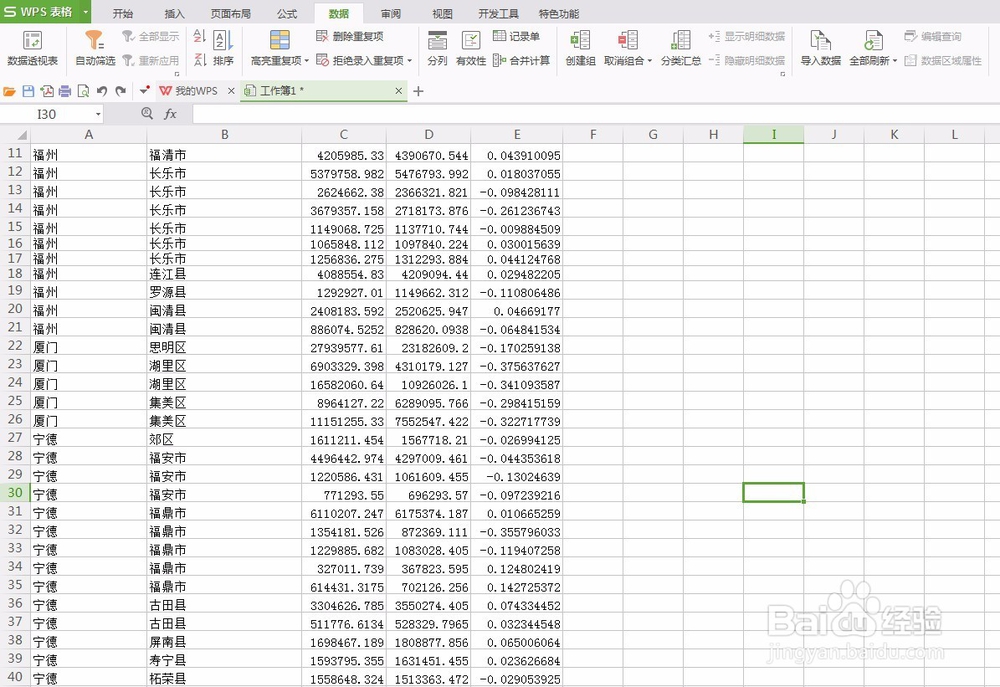Save the workbook with the disk icon

click(28, 91)
